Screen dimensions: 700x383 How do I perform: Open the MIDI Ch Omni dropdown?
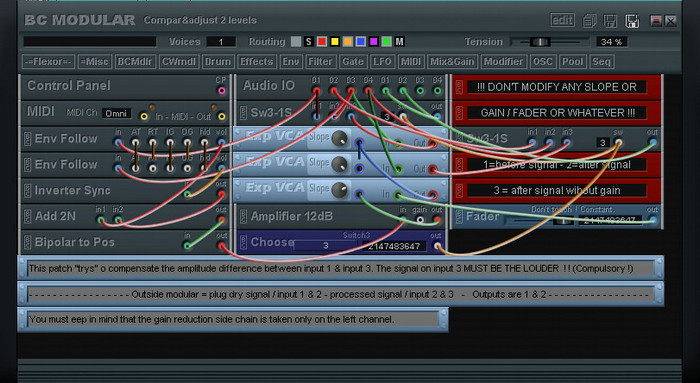pos(116,113)
